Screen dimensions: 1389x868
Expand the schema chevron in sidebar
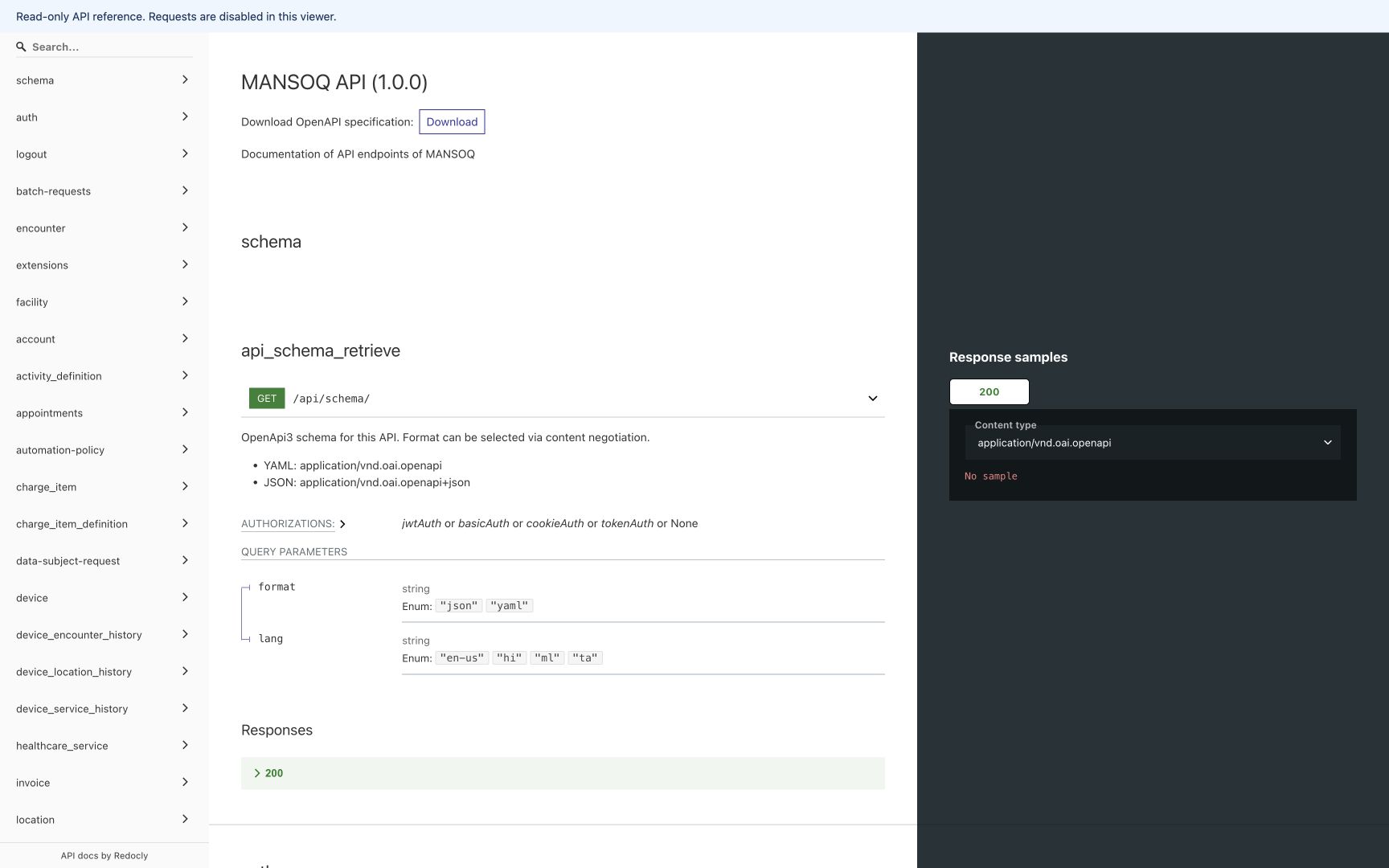pyautogui.click(x=185, y=80)
